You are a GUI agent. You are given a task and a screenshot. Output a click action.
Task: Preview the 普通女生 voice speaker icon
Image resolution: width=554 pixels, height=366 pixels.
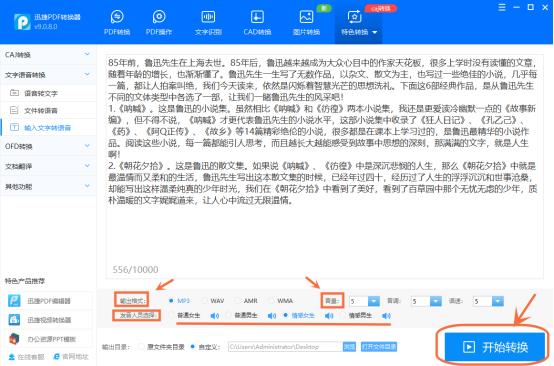214,316
